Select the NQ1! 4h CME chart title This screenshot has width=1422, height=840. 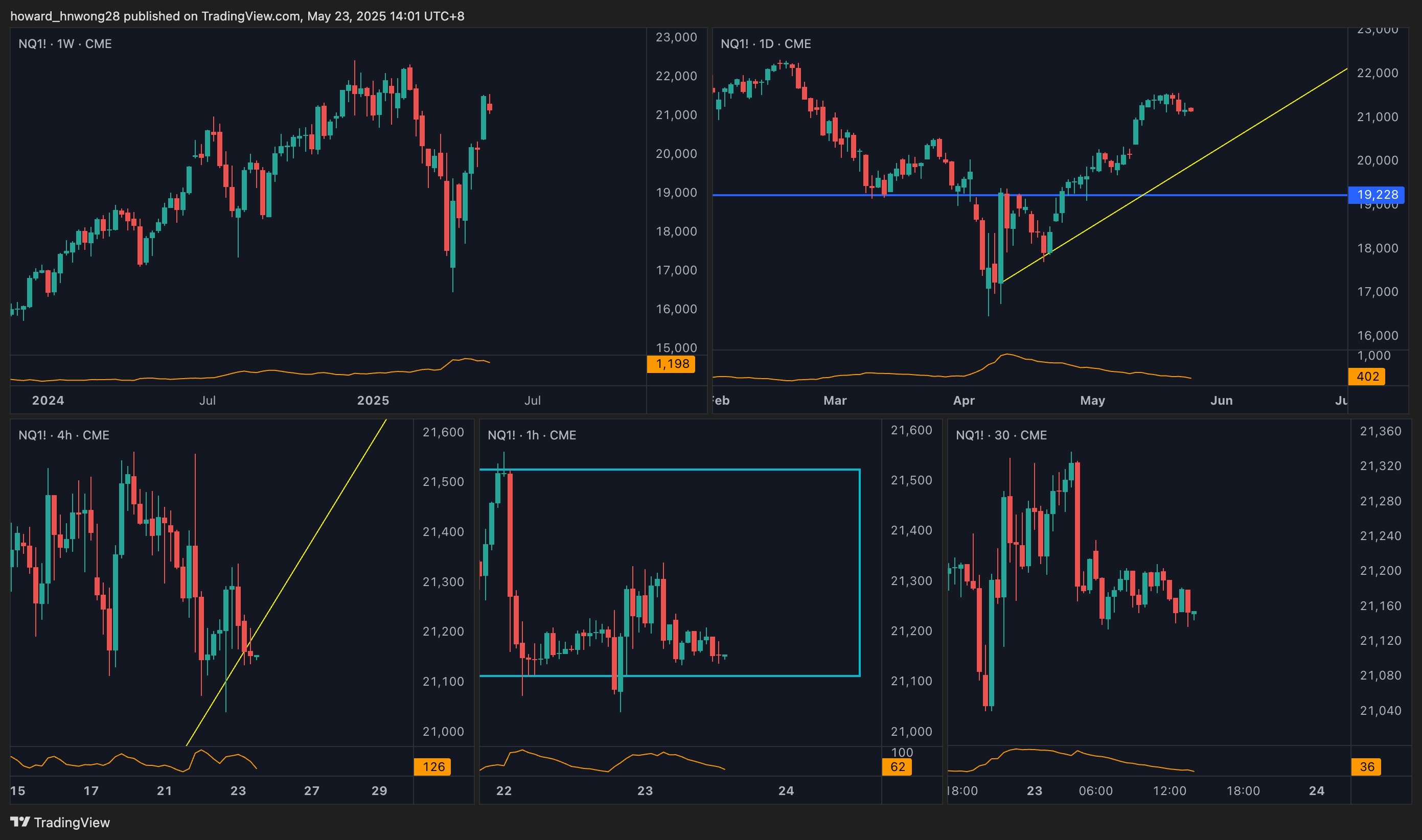(x=63, y=435)
